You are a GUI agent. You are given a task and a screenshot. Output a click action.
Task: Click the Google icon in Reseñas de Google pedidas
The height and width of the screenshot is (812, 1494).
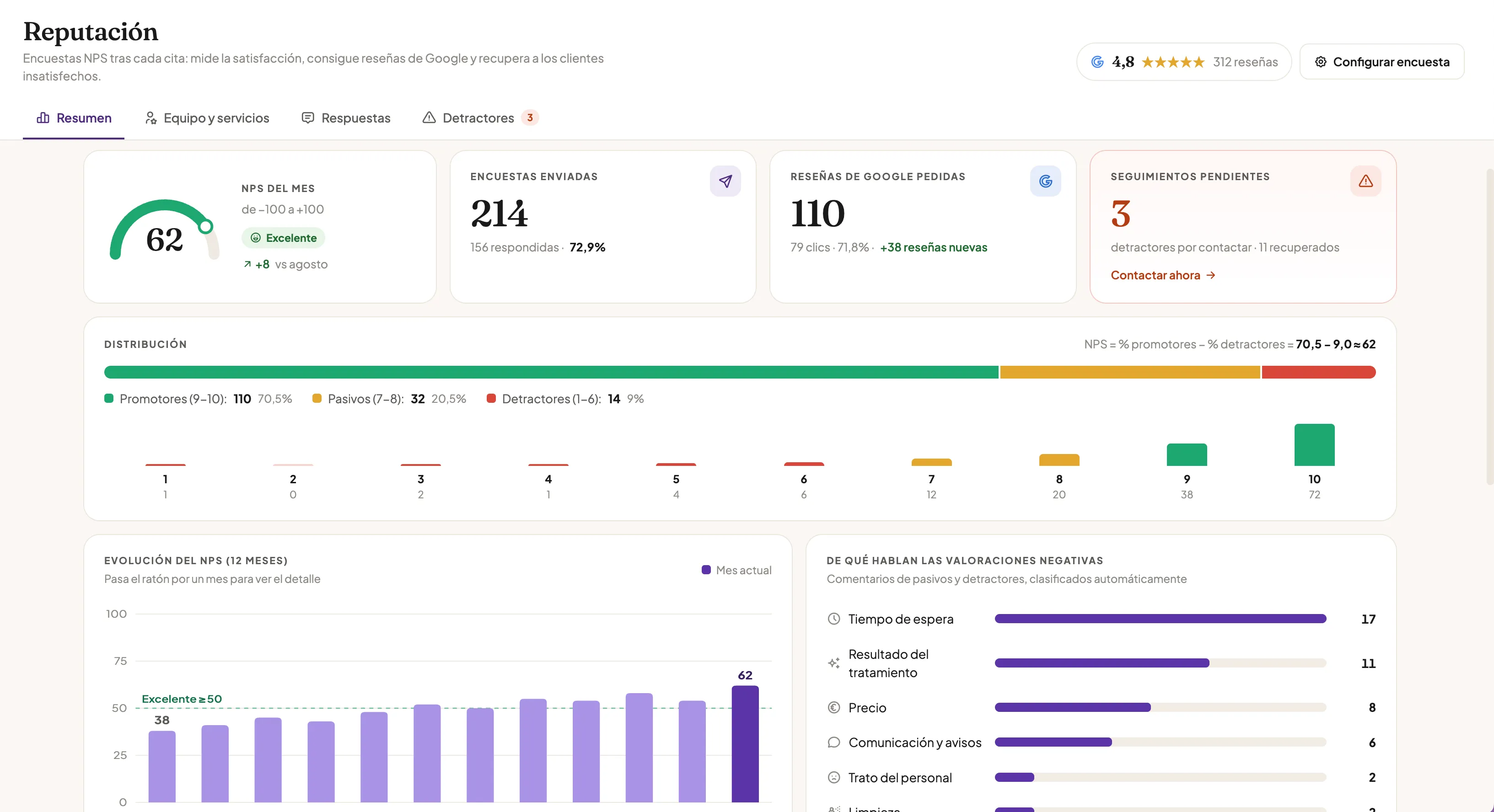(x=1045, y=182)
